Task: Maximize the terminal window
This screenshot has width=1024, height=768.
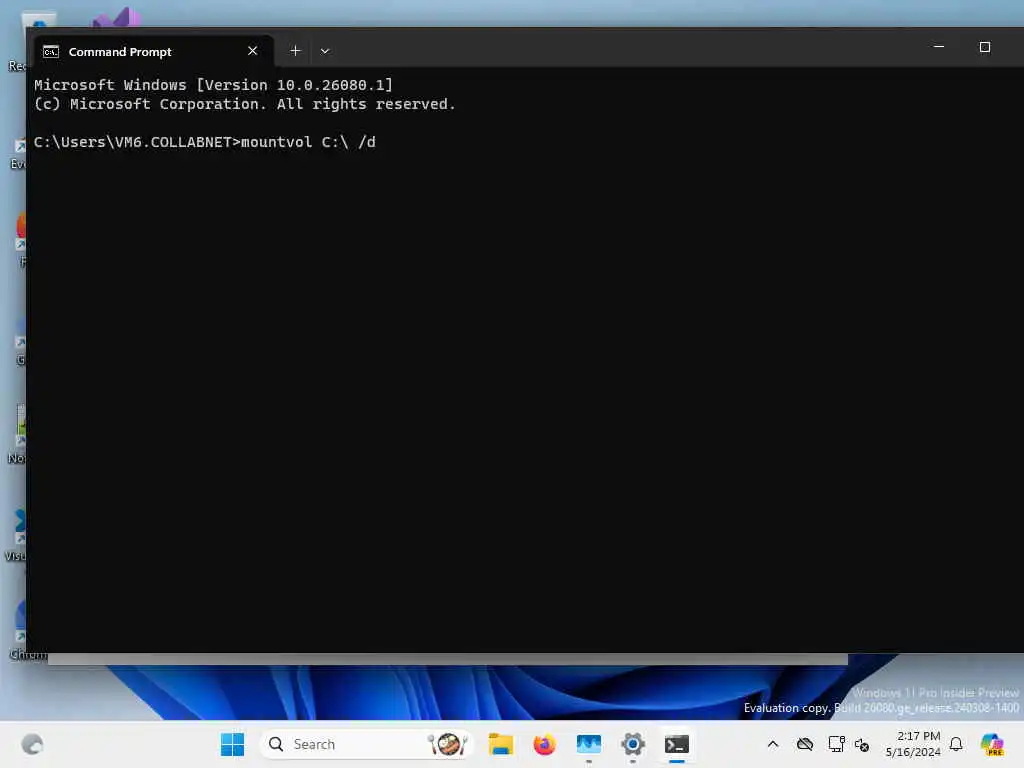Action: 985,47
